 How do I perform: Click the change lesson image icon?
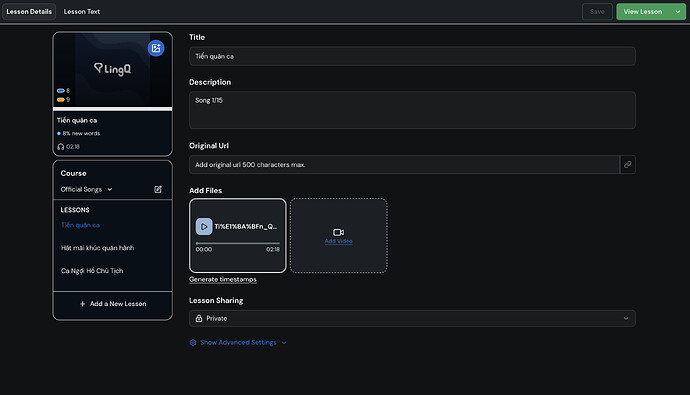coord(156,48)
